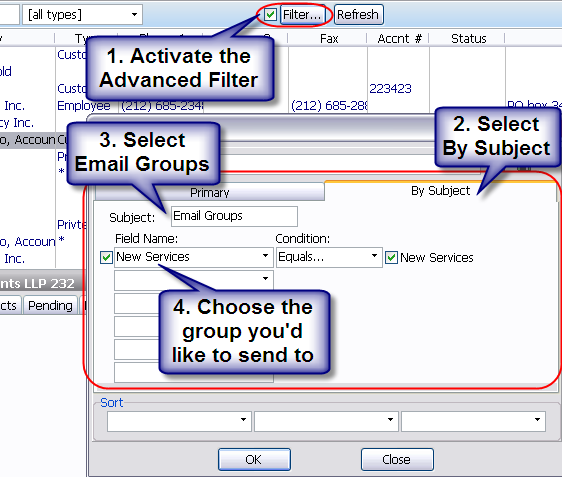Screen dimensions: 562x477
Task: Select the Pending tab
Action: pos(50,306)
